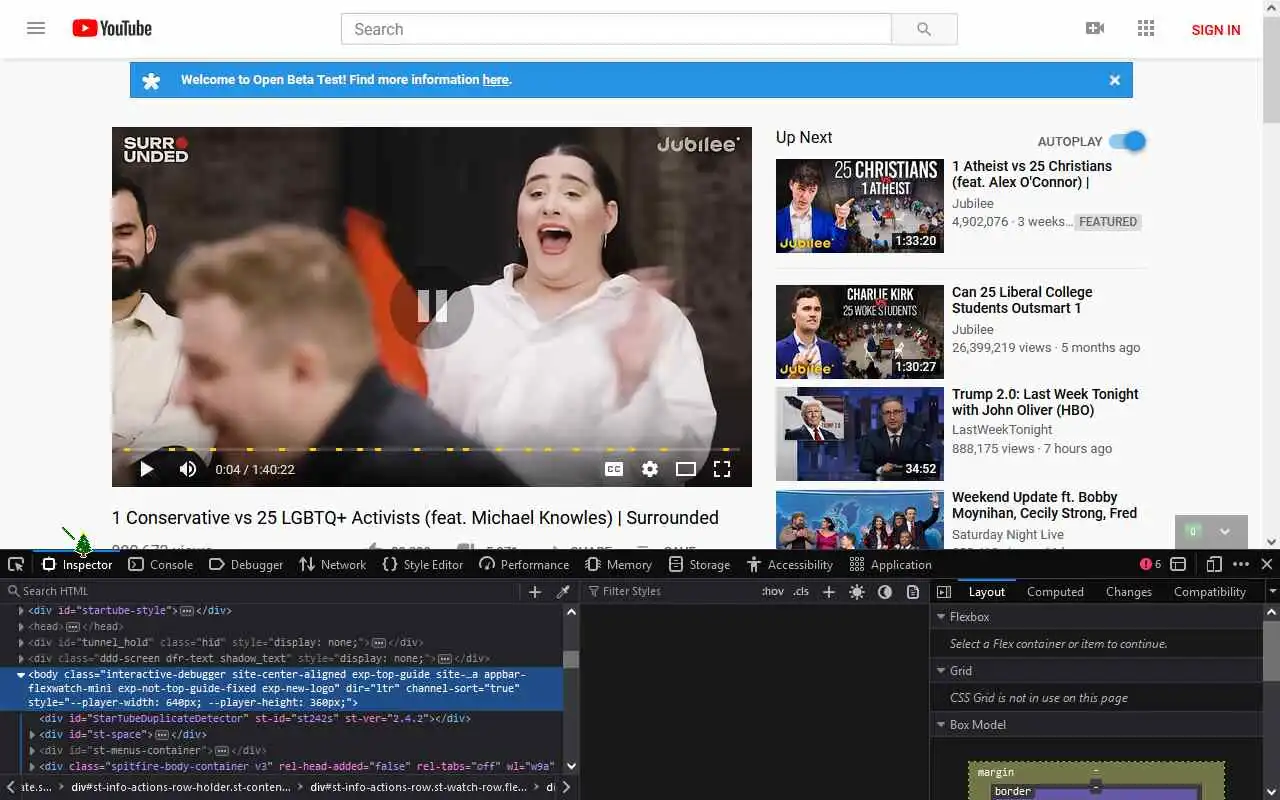
Task: Turn off the Autoplay switch
Action: coord(1127,141)
